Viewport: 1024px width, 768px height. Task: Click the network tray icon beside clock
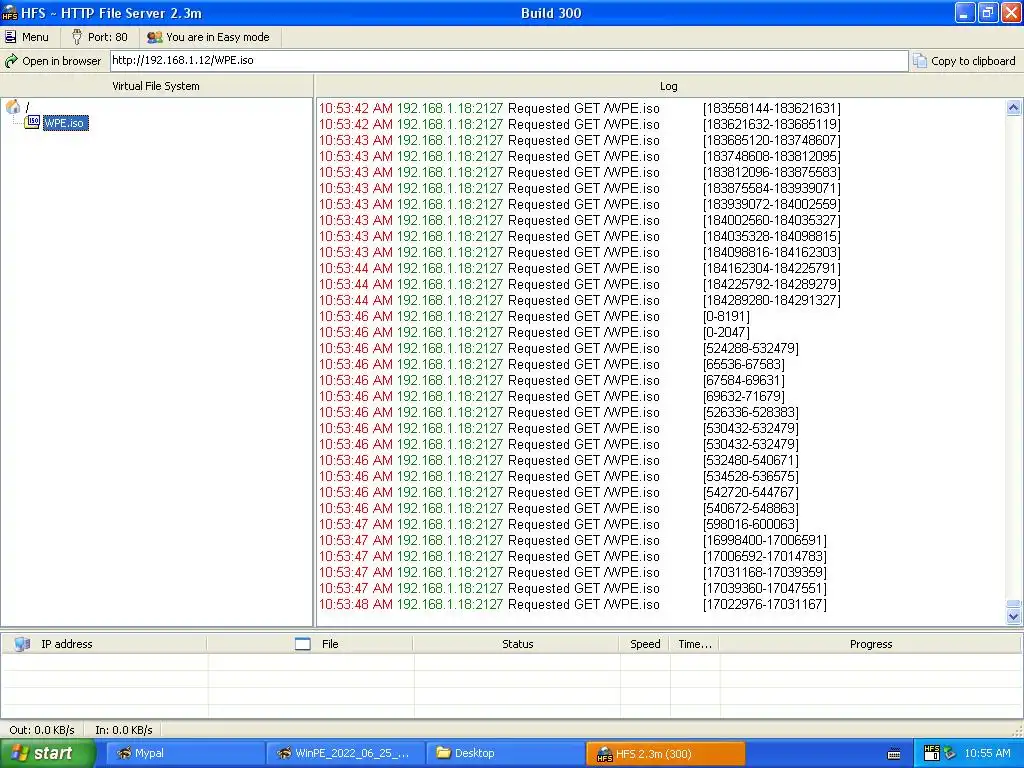tap(950, 753)
